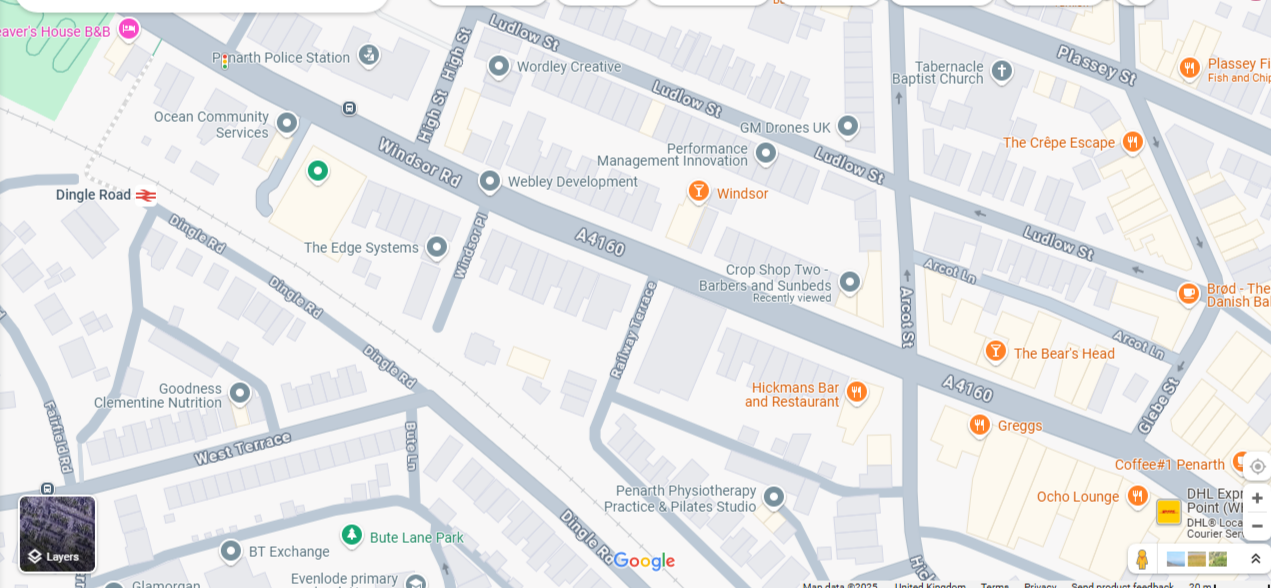
Task: Expand the imagery panel with the chevron
Action: (1256, 559)
